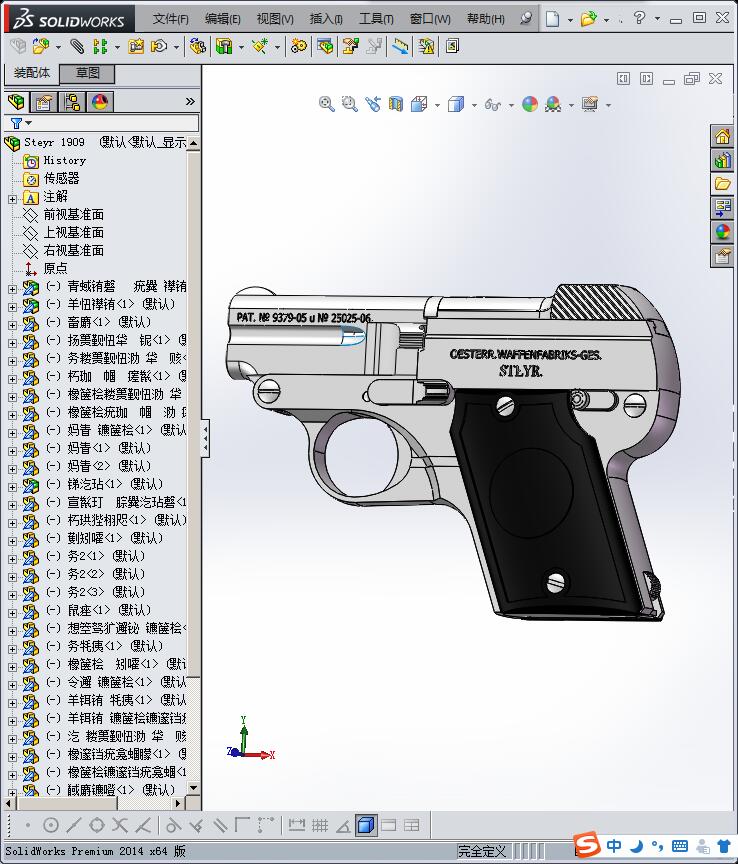Click the Mate paperclip icon
The height and width of the screenshot is (864, 738).
click(x=77, y=46)
